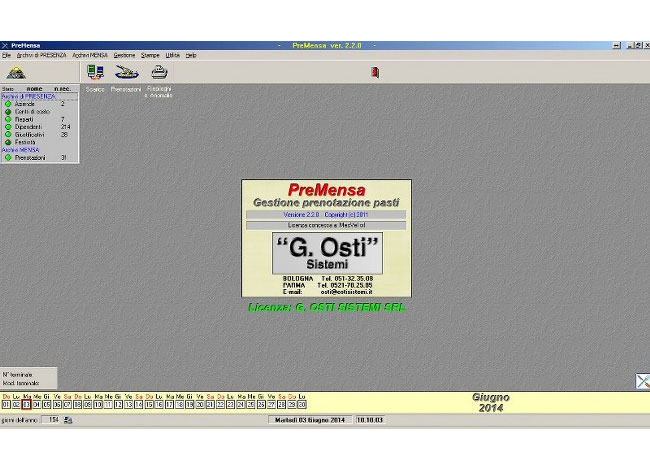Screen dimensions: 650x470
Task: Open the Stampe menu
Action: tap(150, 55)
